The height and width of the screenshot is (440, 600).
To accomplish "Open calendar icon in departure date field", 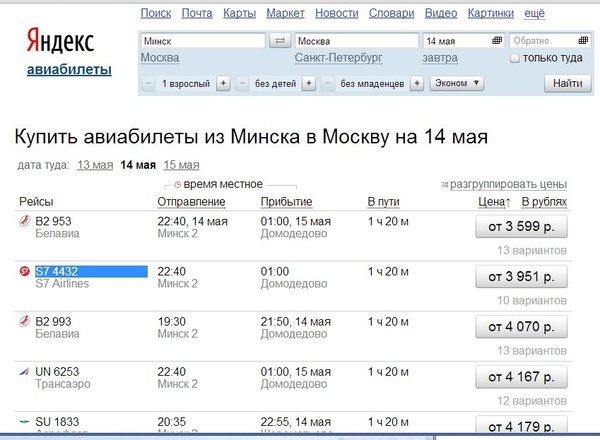I will point(497,40).
